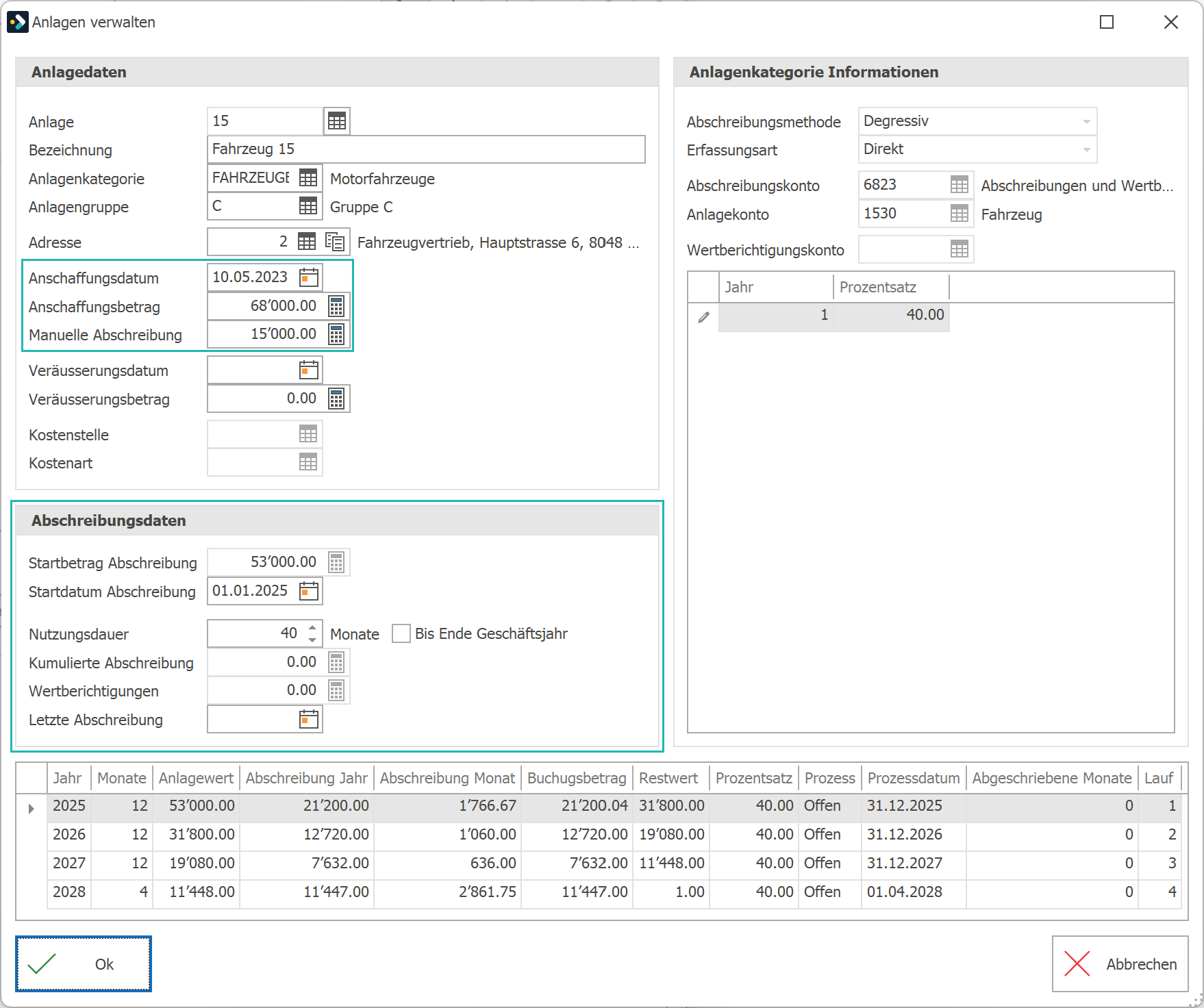Viewport: 1204px width, 1008px height.
Task: Sort table by Restwert column header
Action: [x=671, y=778]
